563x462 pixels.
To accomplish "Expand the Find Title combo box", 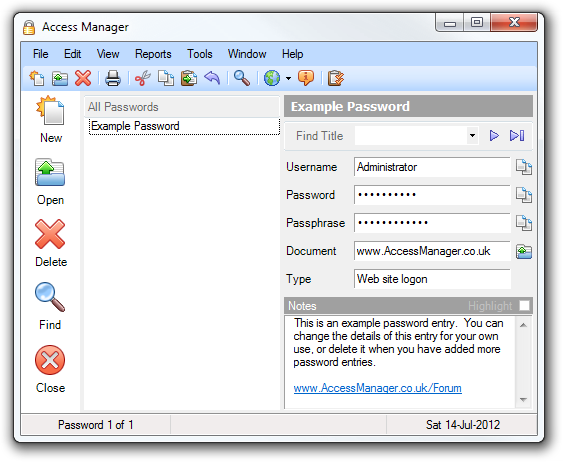I will pos(472,136).
